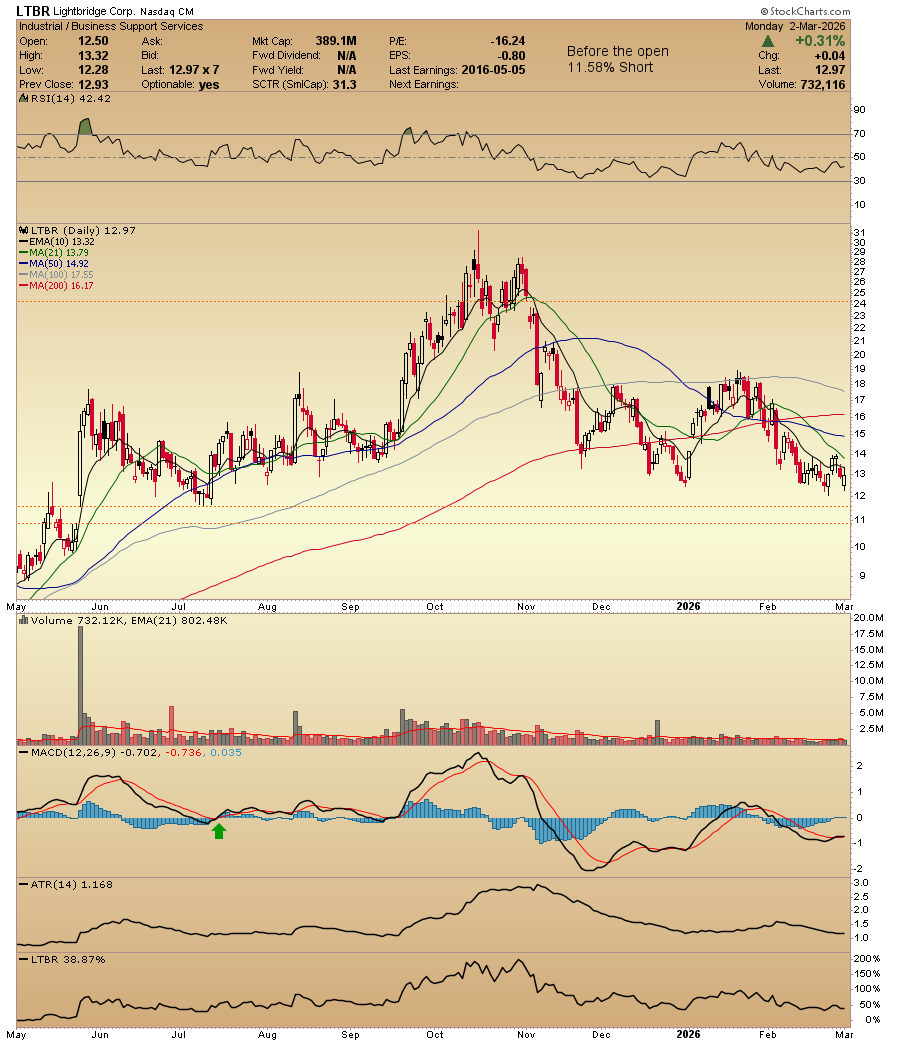The width and height of the screenshot is (900, 1043).
Task: Click the Last: 12.97 x 7 quote
Action: pyautogui.click(x=180, y=70)
